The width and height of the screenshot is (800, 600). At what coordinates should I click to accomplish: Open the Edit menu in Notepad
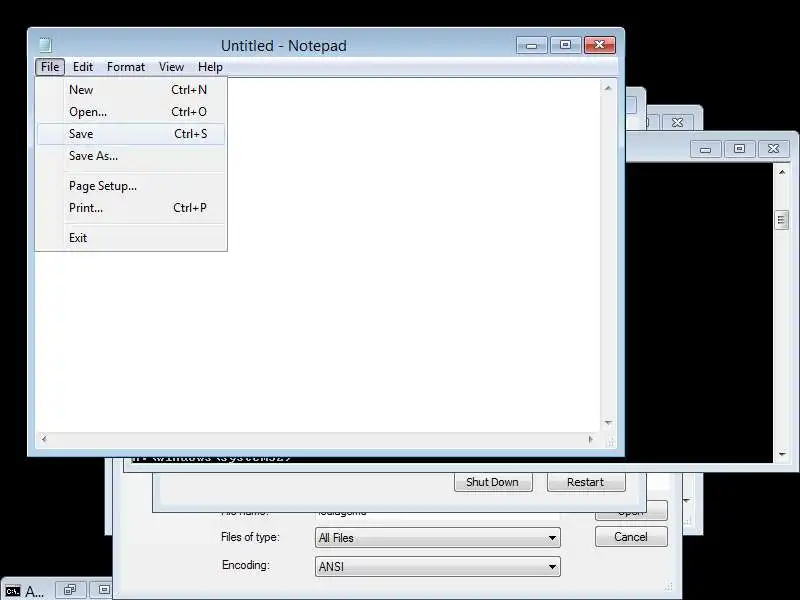click(83, 67)
